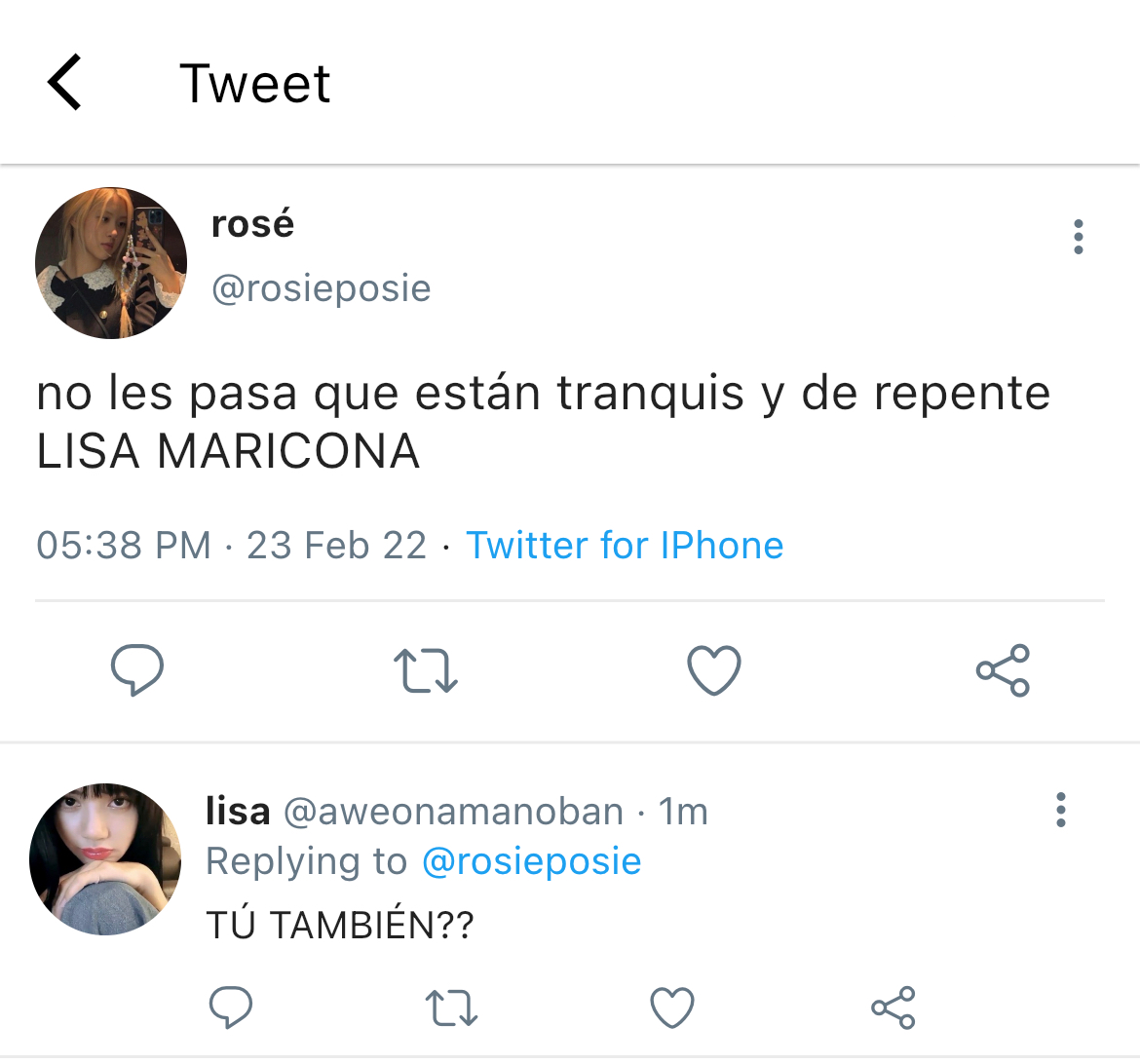The width and height of the screenshot is (1140, 1064).
Task: Retweet rosé's main tweet
Action: tap(426, 669)
